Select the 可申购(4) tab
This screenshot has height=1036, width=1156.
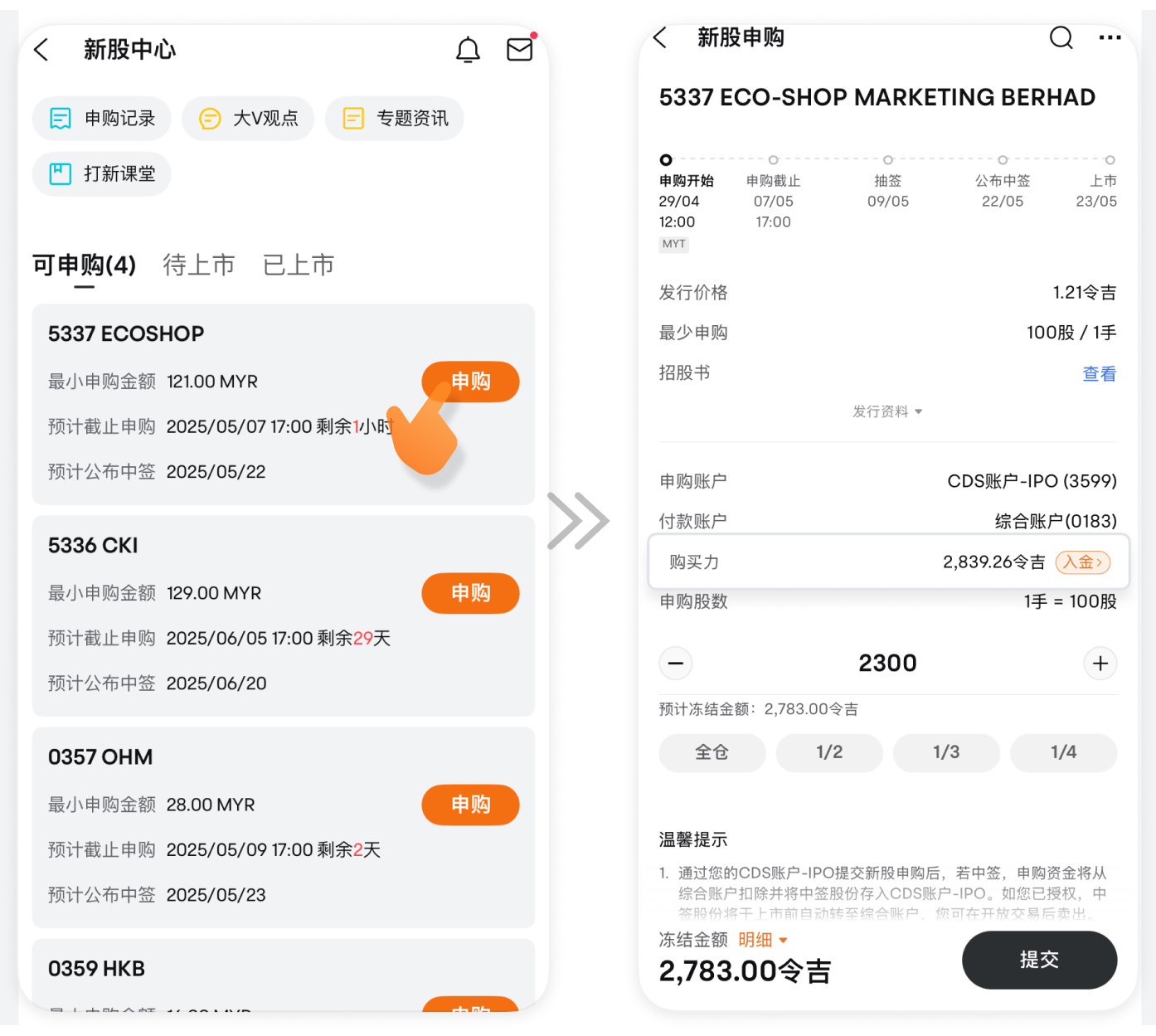84,265
